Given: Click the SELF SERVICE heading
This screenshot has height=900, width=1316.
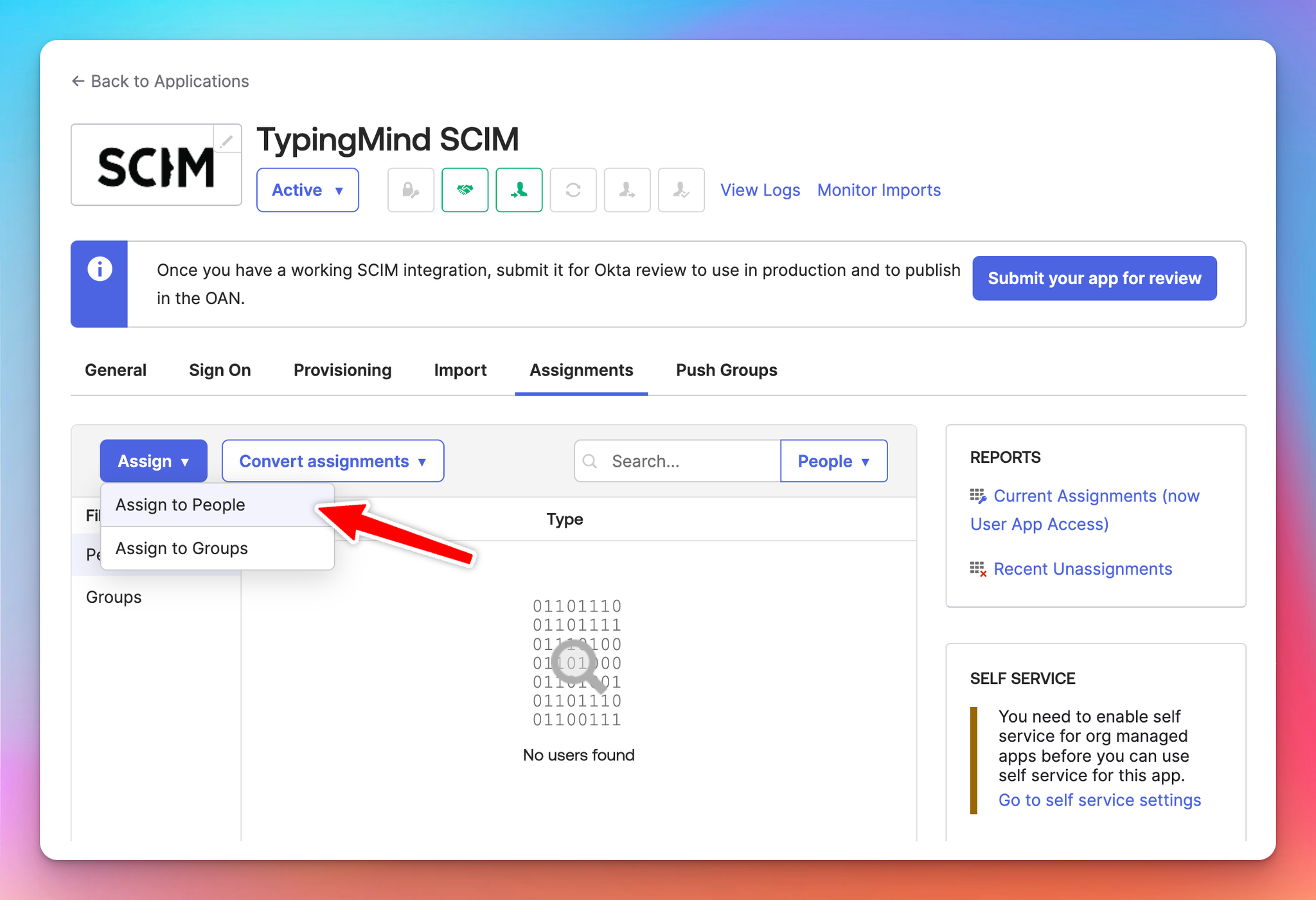Looking at the screenshot, I should [x=1022, y=679].
